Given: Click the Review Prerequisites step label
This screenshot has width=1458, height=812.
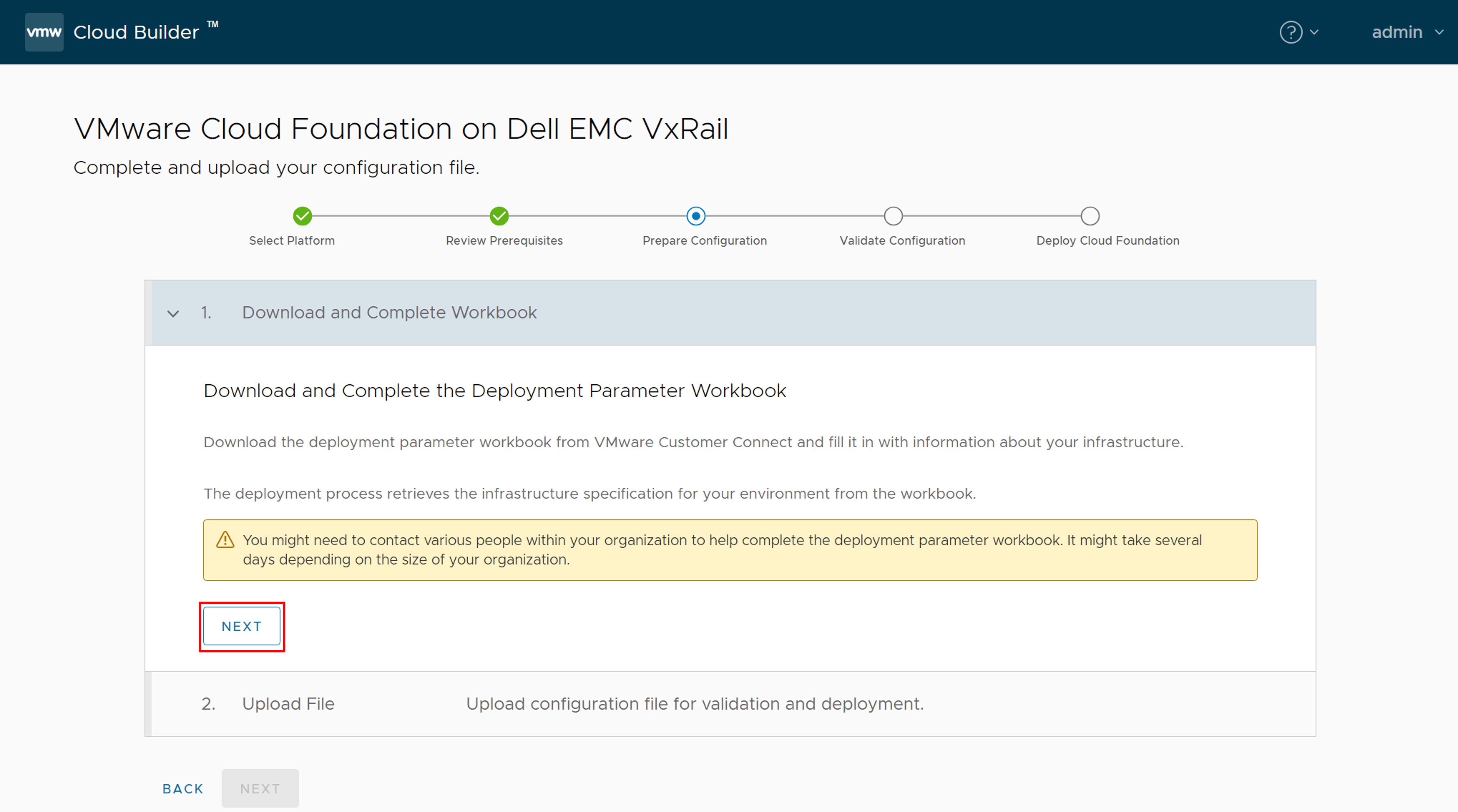Looking at the screenshot, I should [x=504, y=241].
